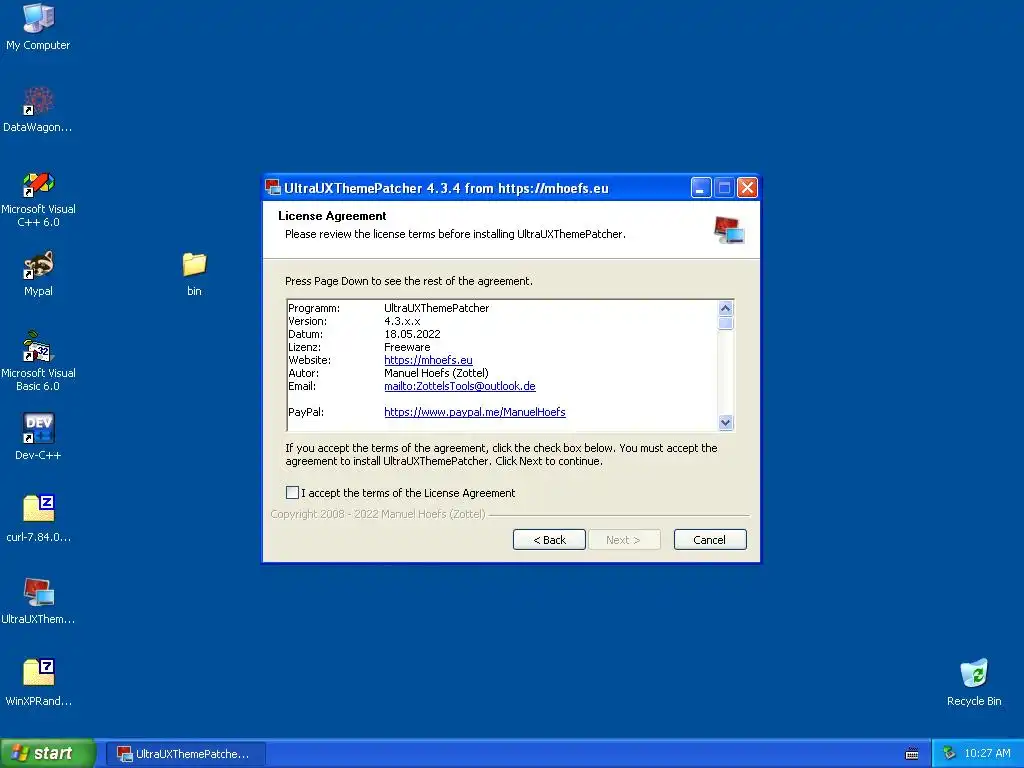The width and height of the screenshot is (1024, 768).
Task: Minimize the installer window
Action: pyautogui.click(x=701, y=188)
